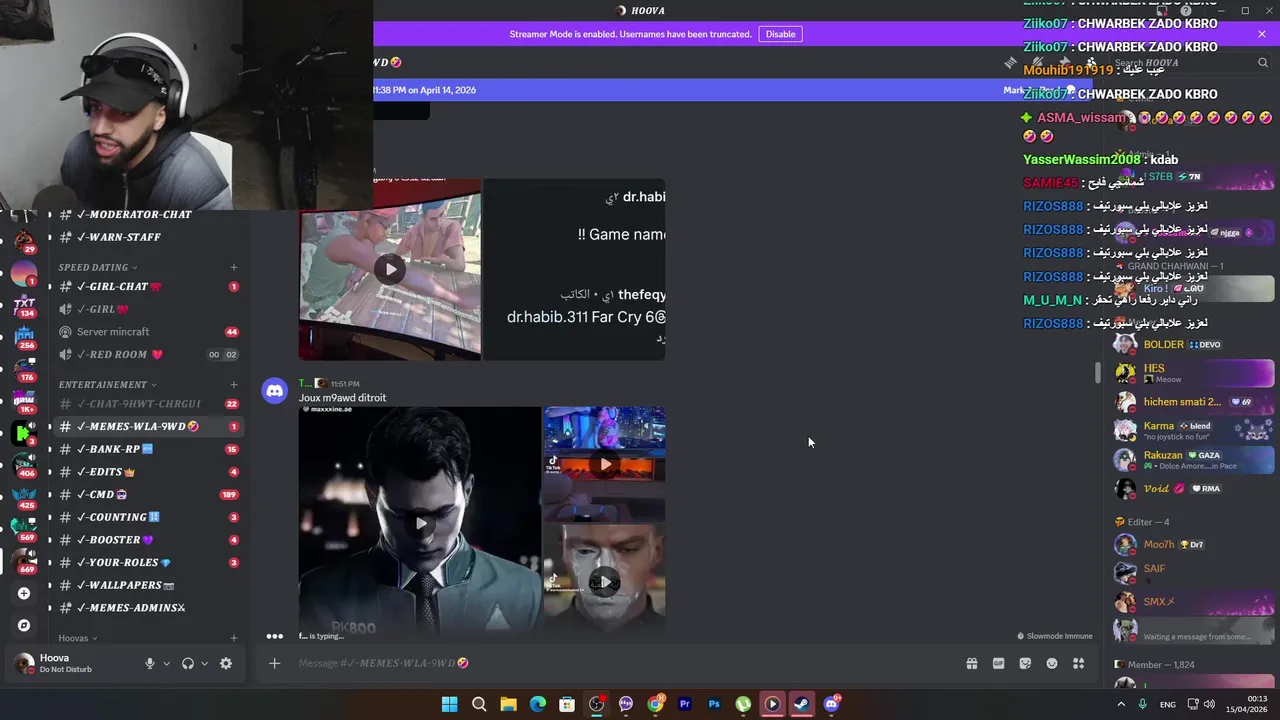
Task: Open member Rakuzan in member list
Action: pyautogui.click(x=1194, y=460)
